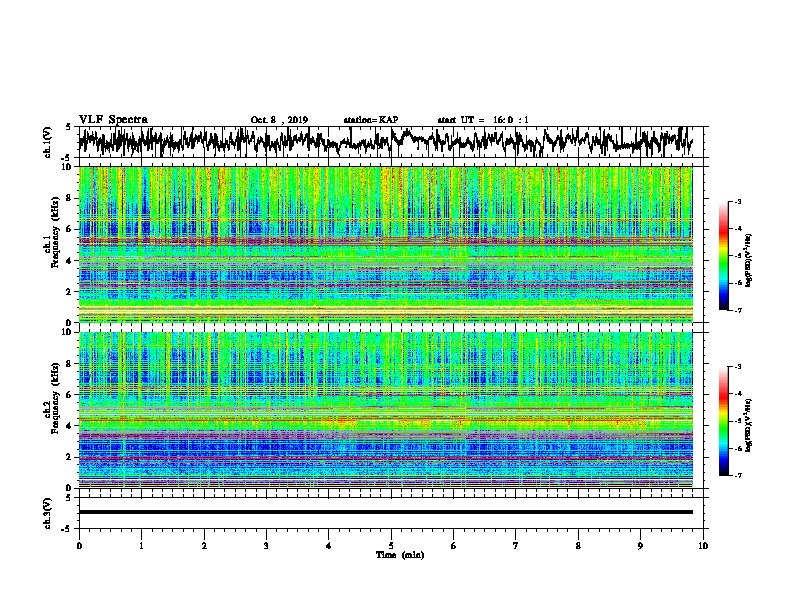
Task: Click the station=KAP label
Action: click(371, 120)
